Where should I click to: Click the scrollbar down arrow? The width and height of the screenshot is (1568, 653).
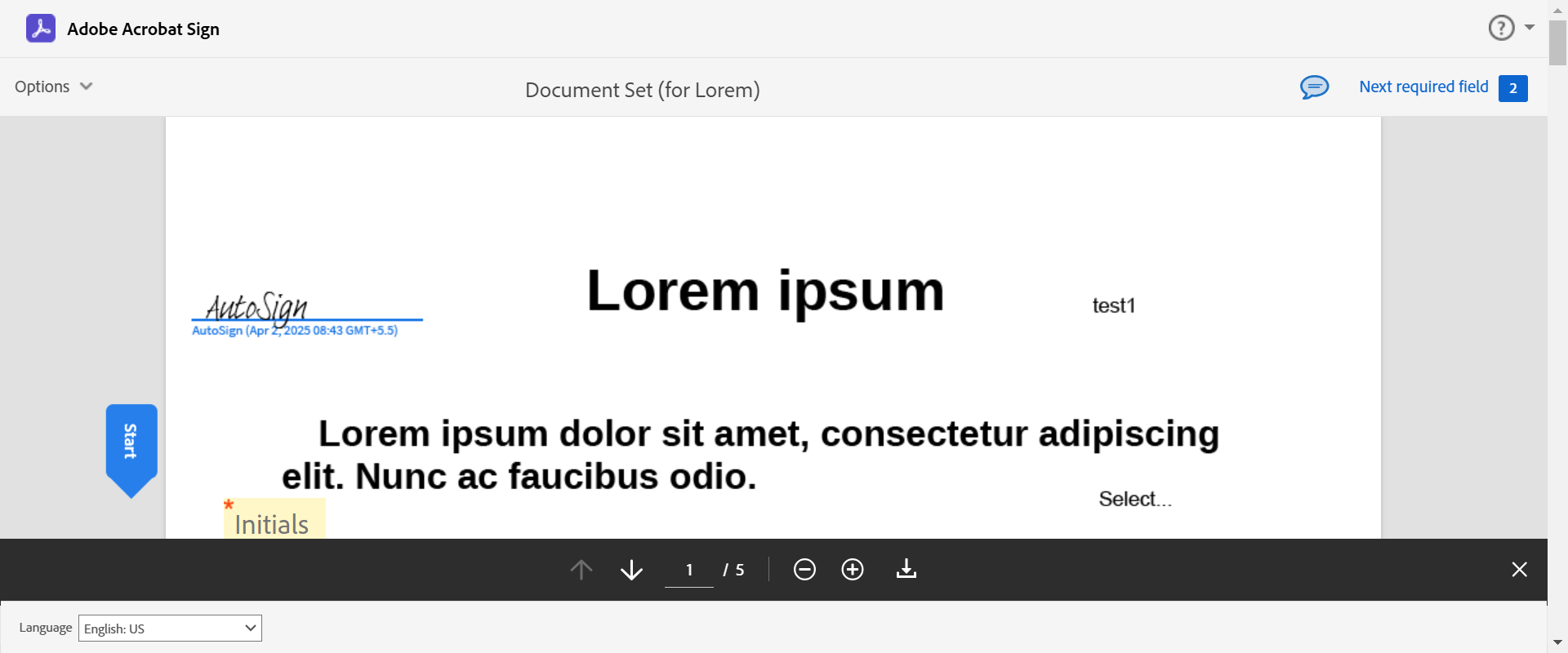click(x=1557, y=642)
